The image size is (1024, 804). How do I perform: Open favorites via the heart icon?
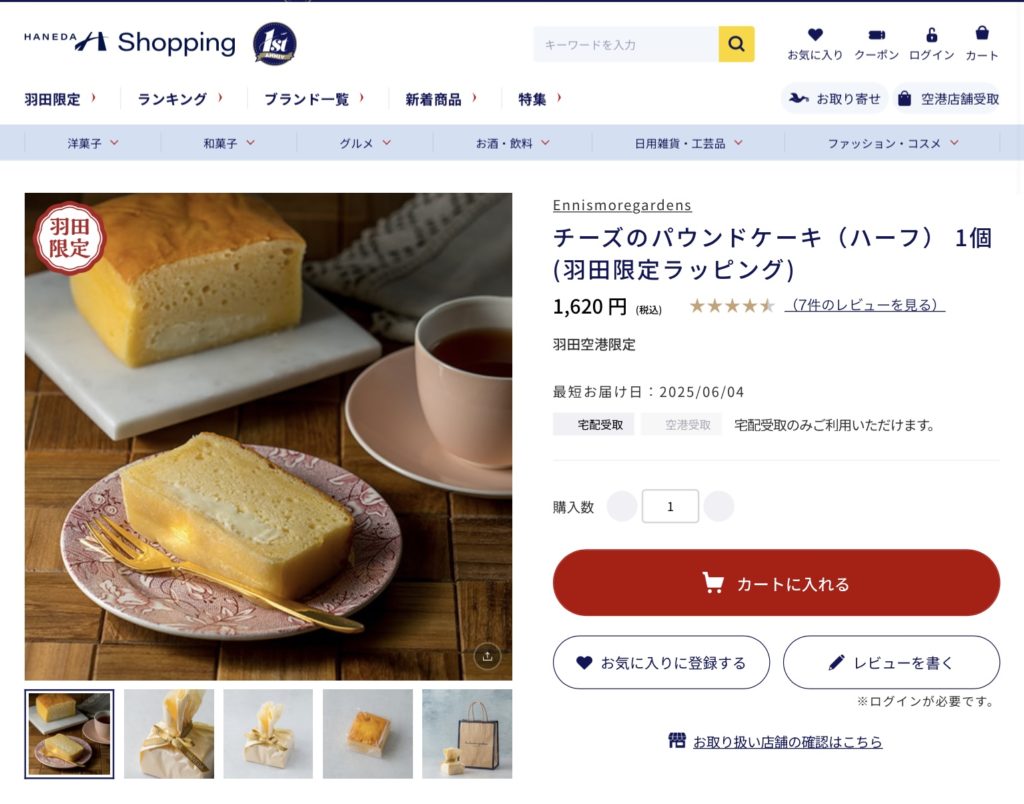[815, 35]
